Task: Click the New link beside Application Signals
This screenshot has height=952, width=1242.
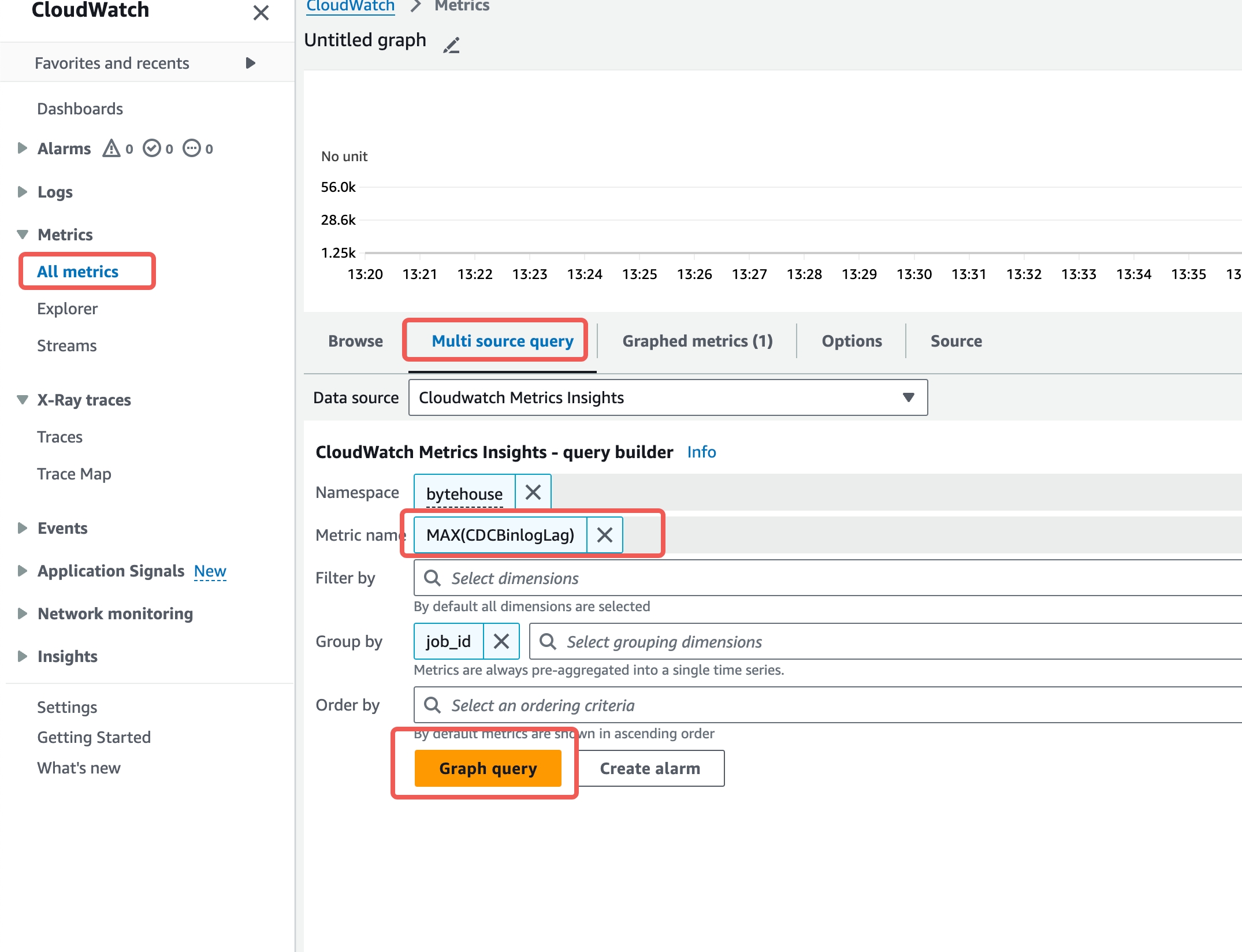Action: [210, 571]
